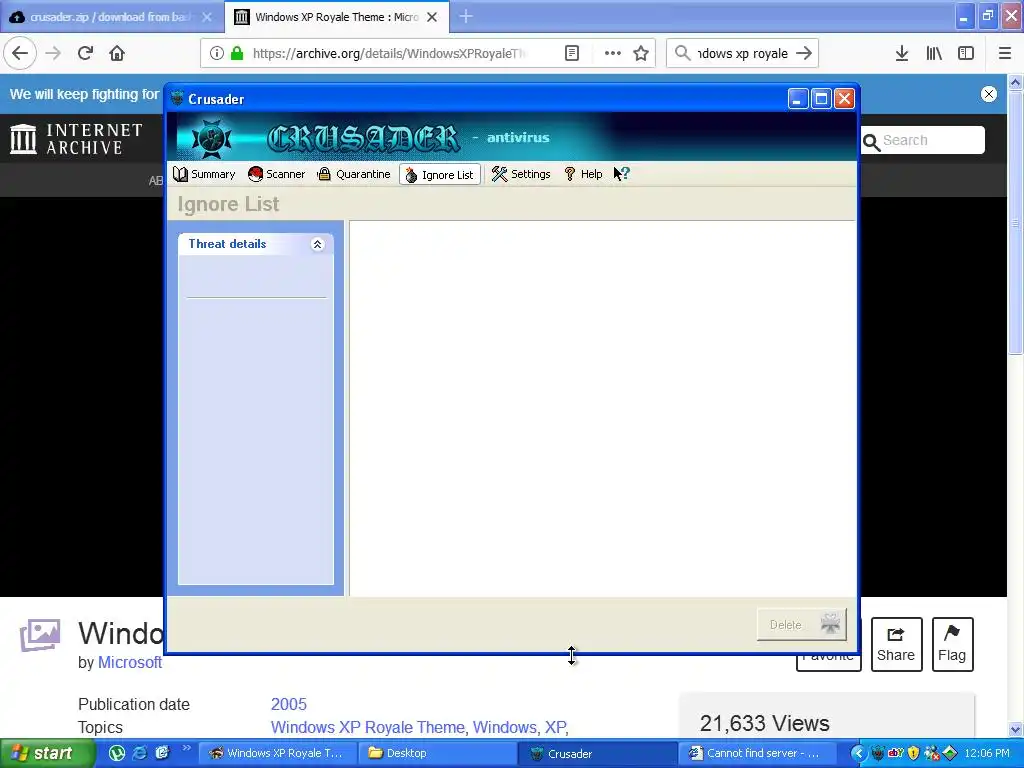Open the Quarantine tab
The height and width of the screenshot is (768, 1024).
click(353, 174)
